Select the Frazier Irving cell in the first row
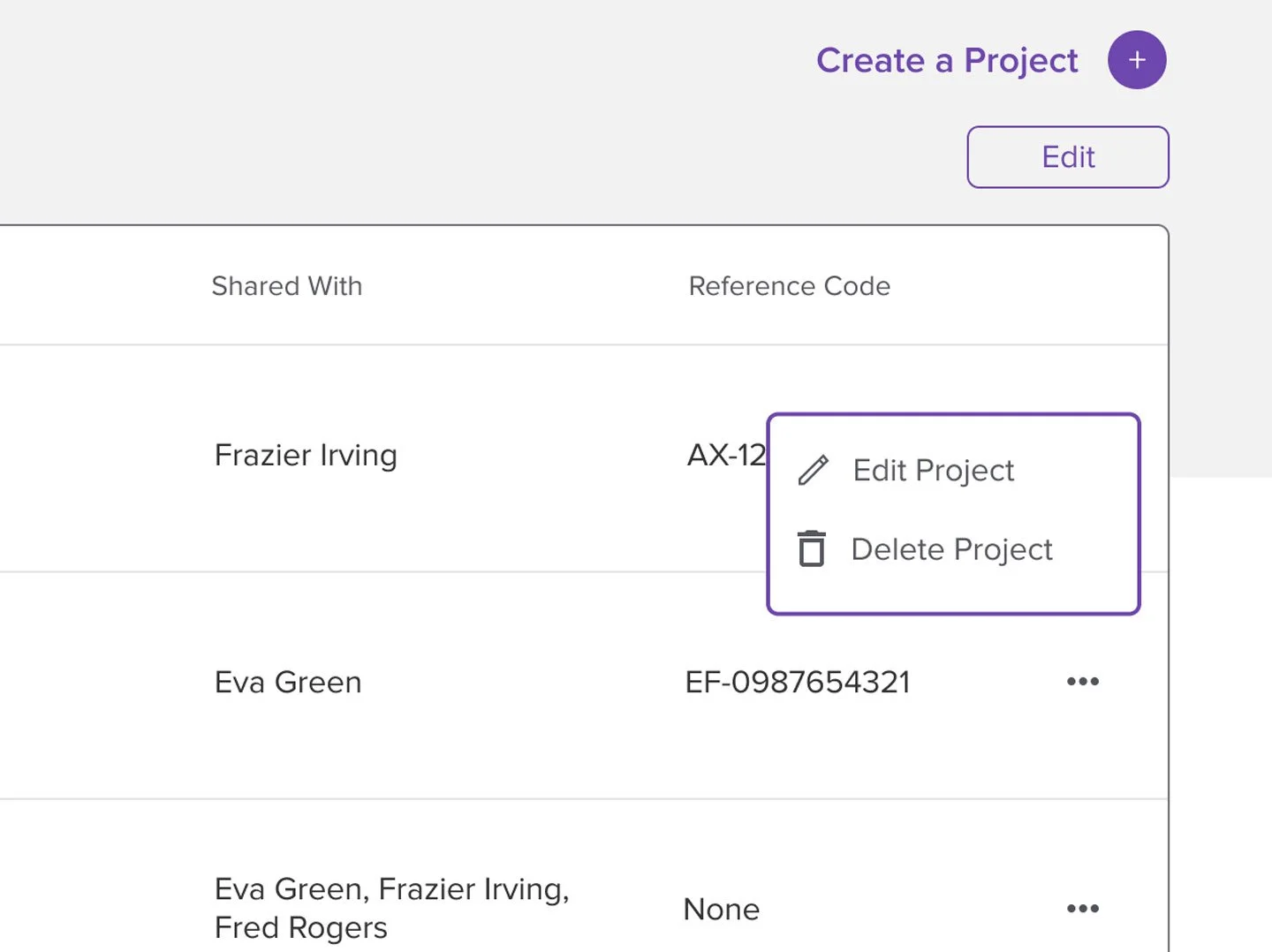1272x952 pixels. 306,456
